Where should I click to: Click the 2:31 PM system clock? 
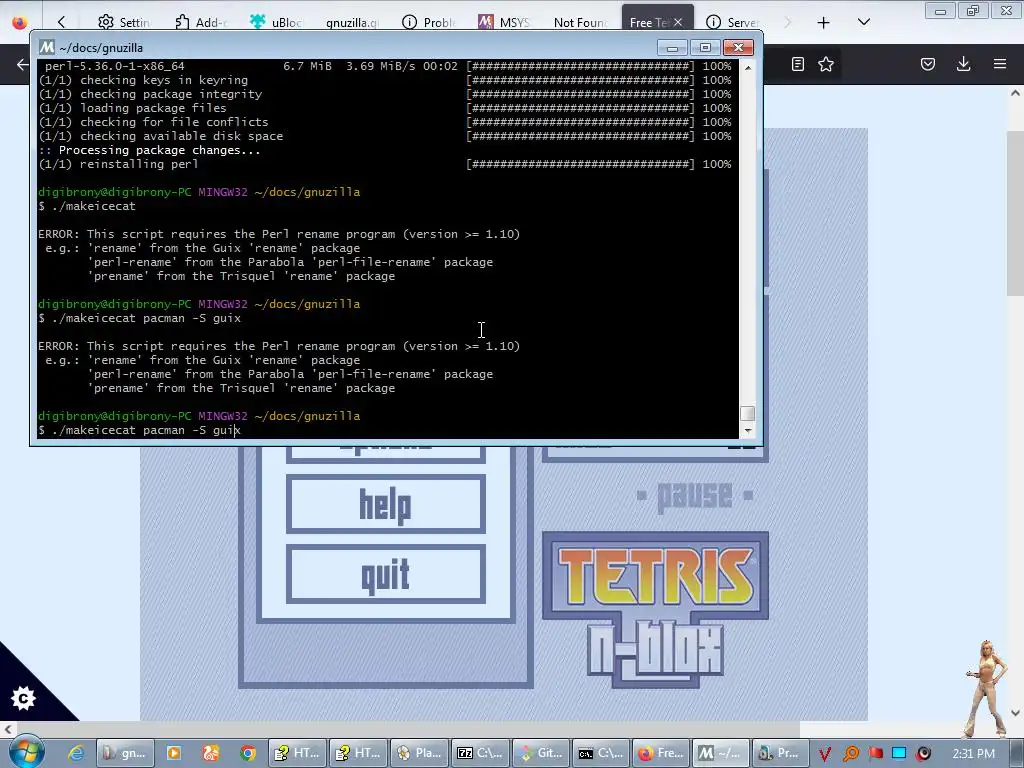973,754
